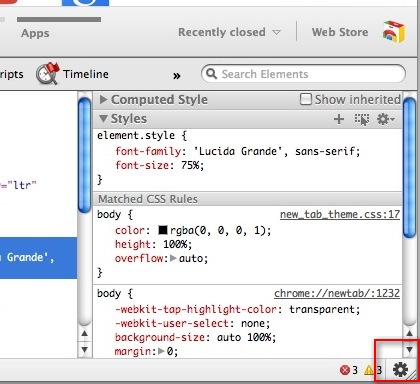The width and height of the screenshot is (420, 384).
Task: Open the chrome://newtab/:1232 source link
Action: (337, 293)
